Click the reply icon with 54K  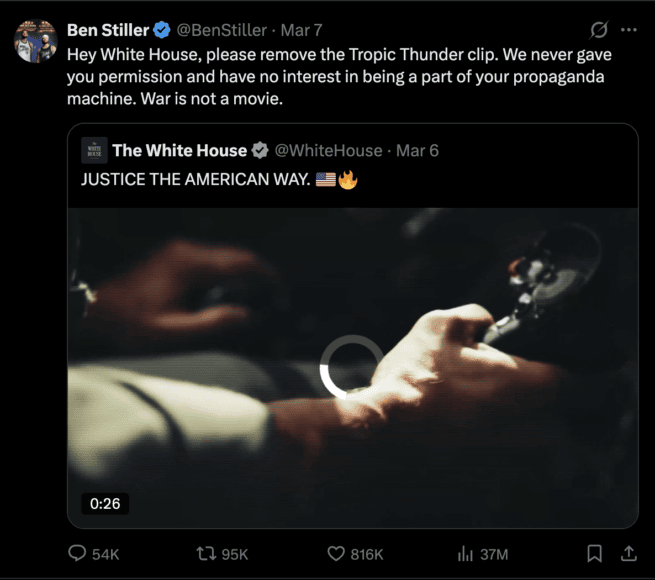[78, 553]
